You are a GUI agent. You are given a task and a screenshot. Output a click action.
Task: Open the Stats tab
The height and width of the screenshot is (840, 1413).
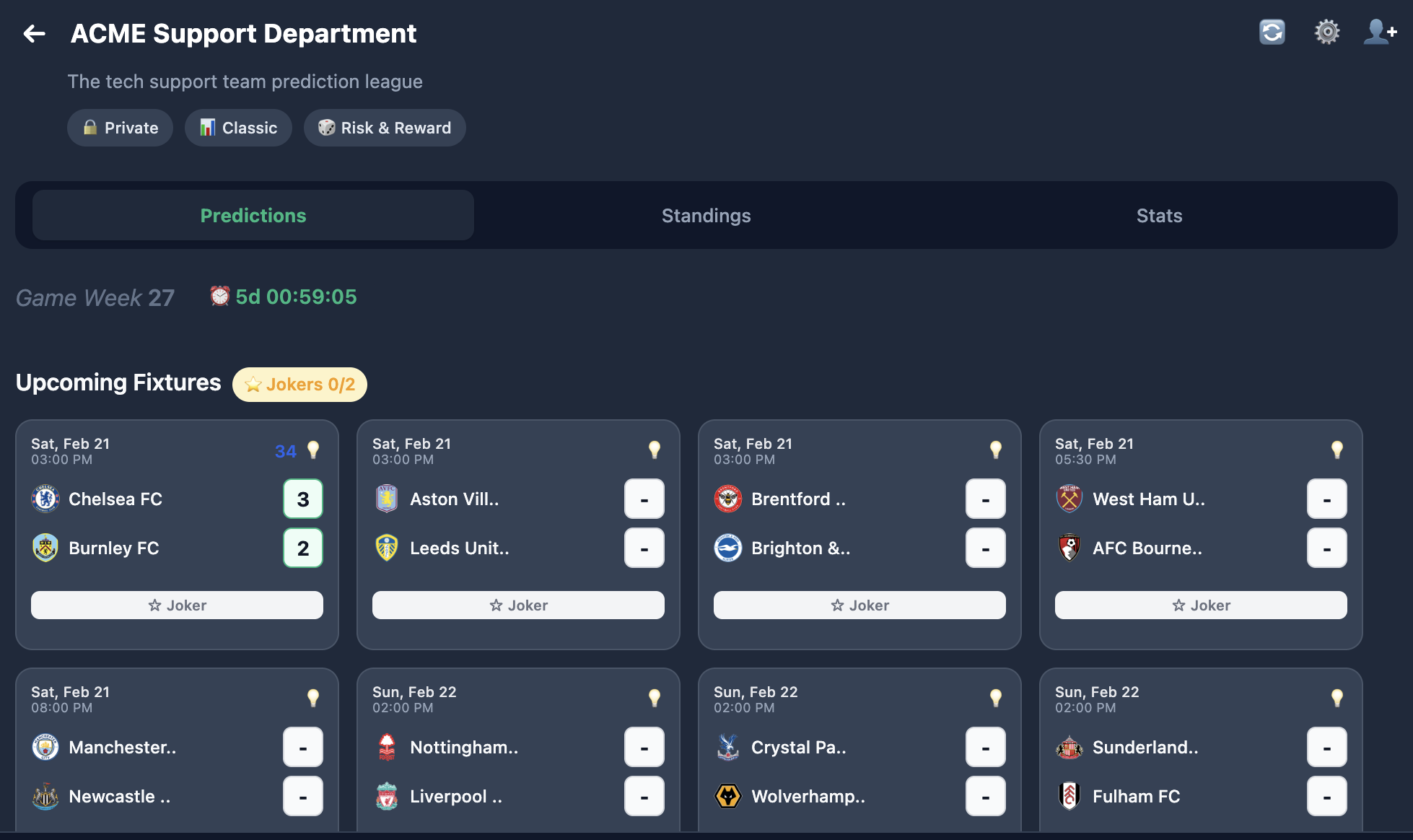point(1159,215)
